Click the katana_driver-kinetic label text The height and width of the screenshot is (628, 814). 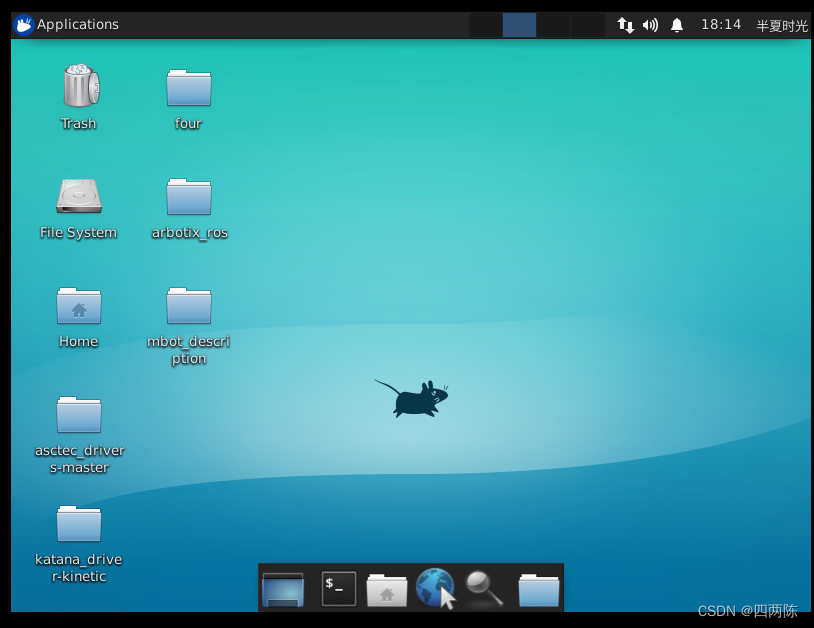78,568
